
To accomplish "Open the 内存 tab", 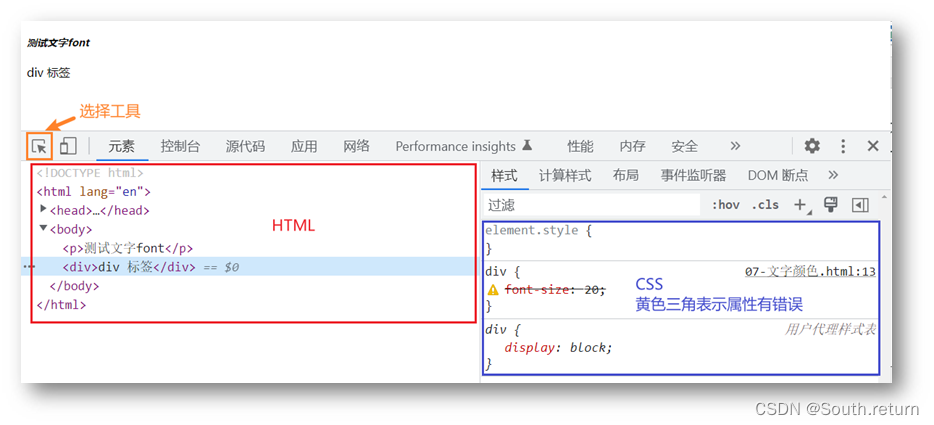I will [632, 147].
